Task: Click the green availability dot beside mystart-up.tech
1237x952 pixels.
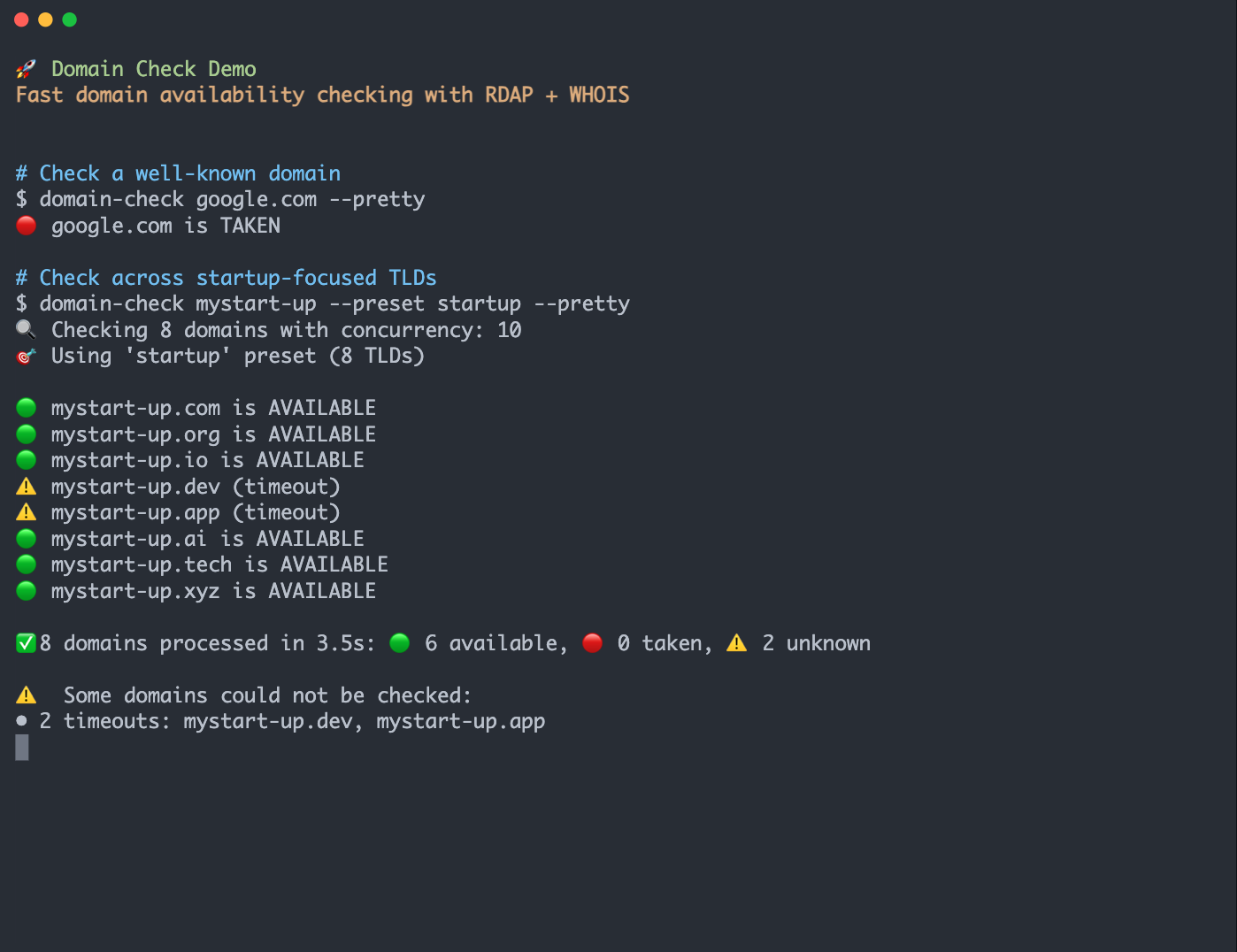Action: 26,564
